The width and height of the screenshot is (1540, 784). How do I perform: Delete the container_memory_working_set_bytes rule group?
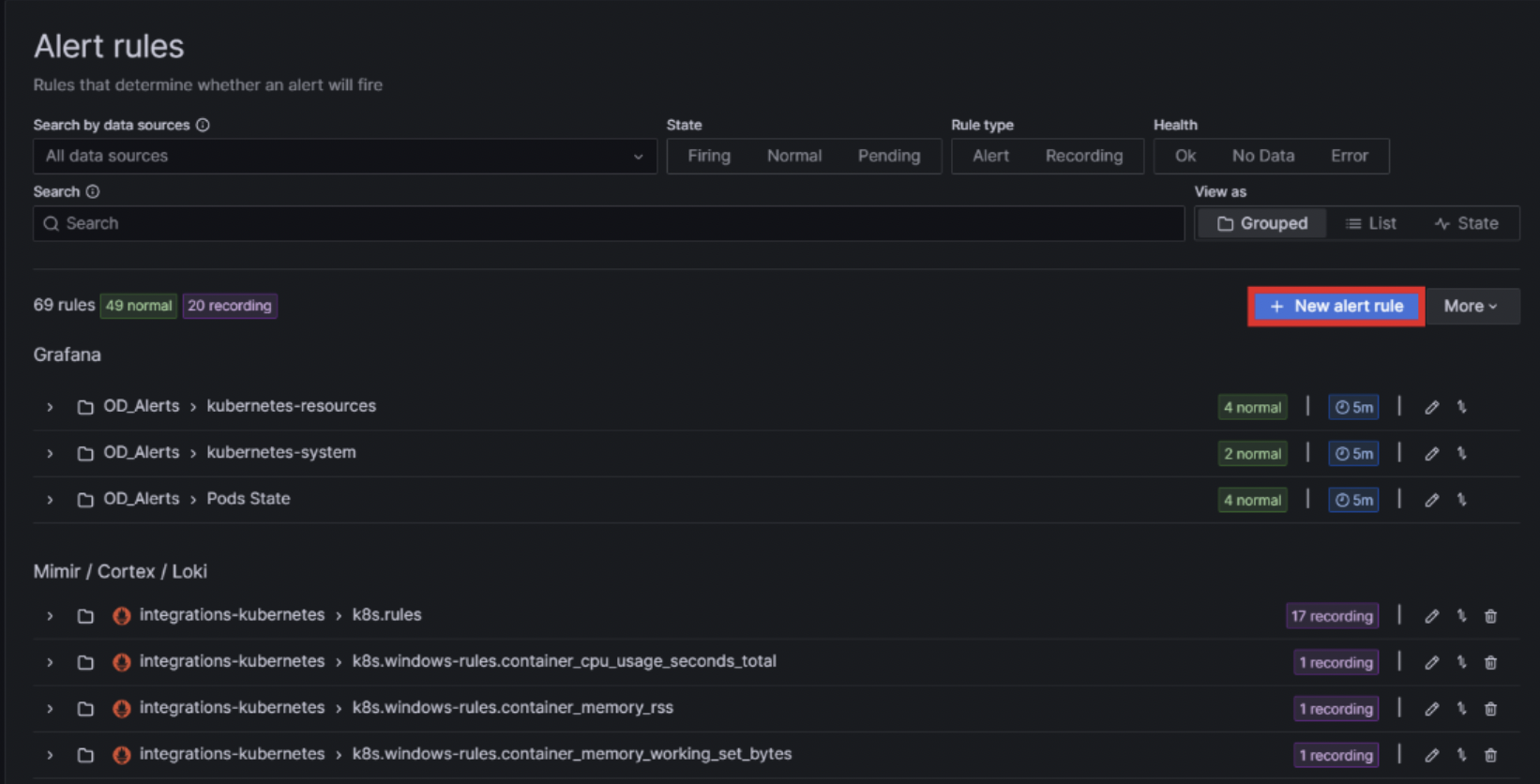(x=1490, y=755)
